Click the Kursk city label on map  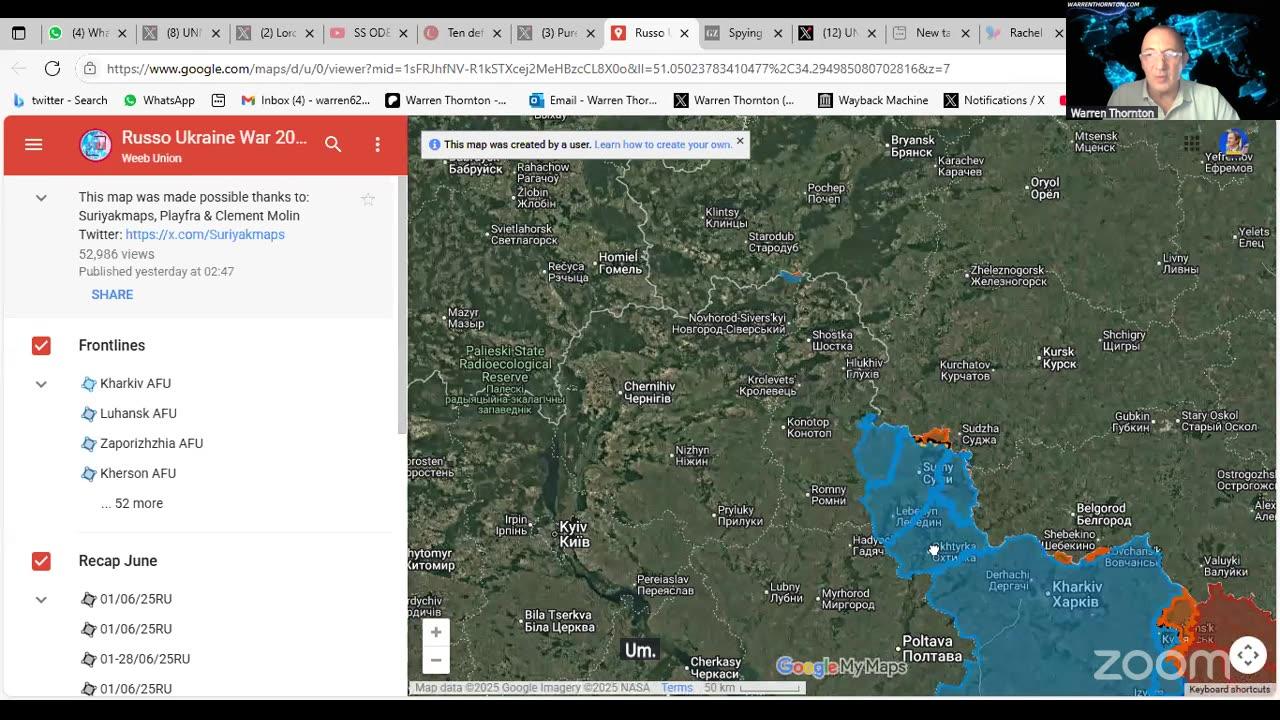1058,358
